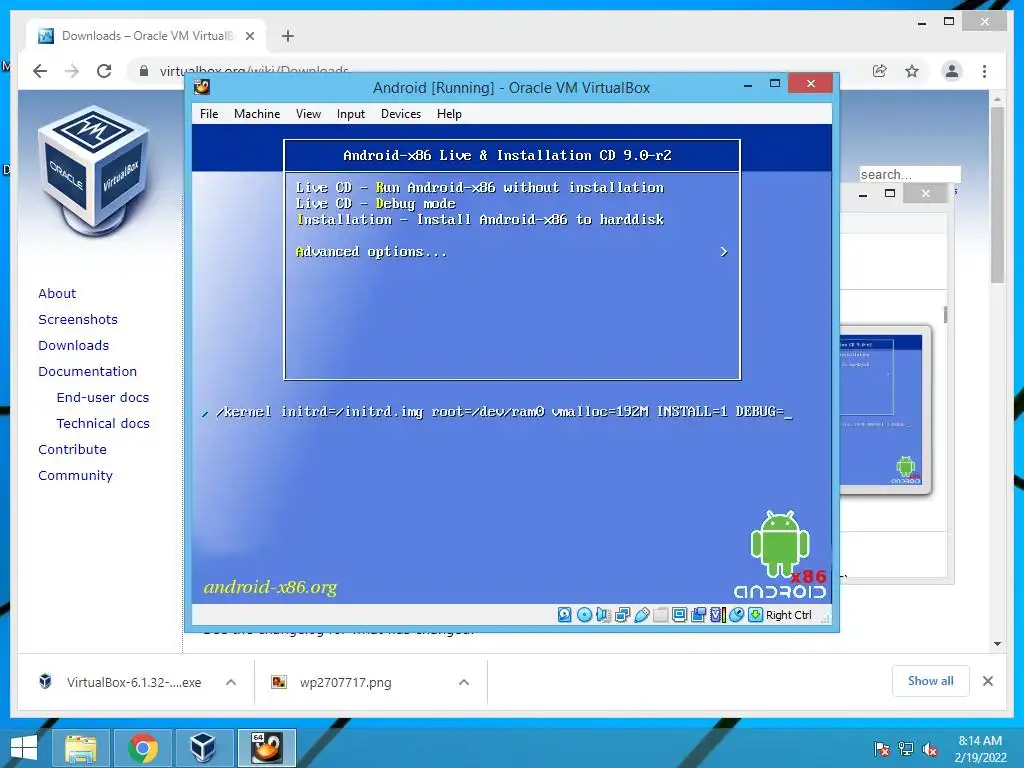Open the Help menu in VM window

[x=449, y=114]
